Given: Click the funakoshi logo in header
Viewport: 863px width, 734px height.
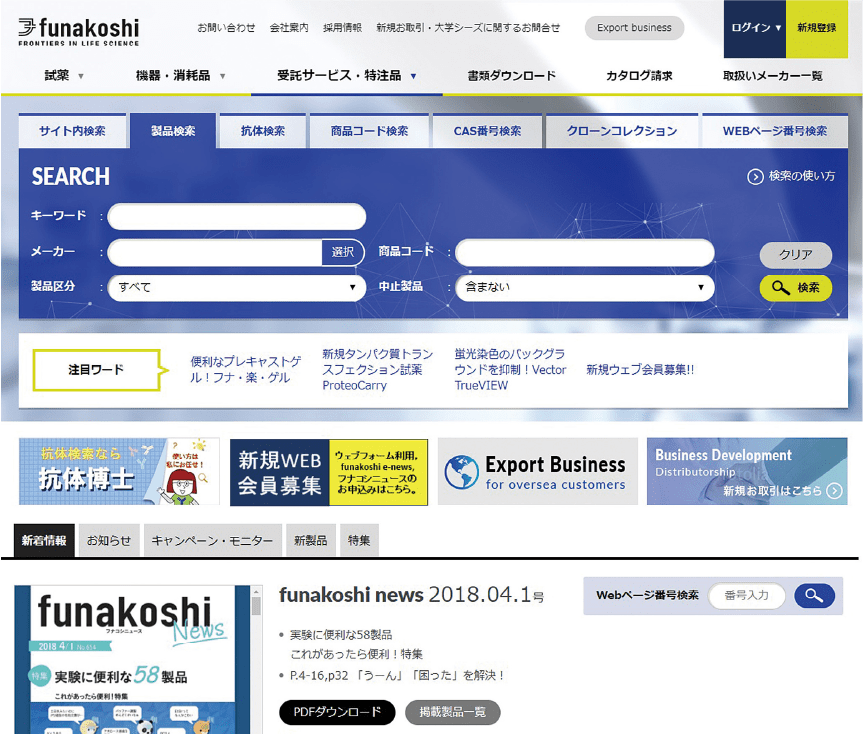Looking at the screenshot, I should click(78, 30).
